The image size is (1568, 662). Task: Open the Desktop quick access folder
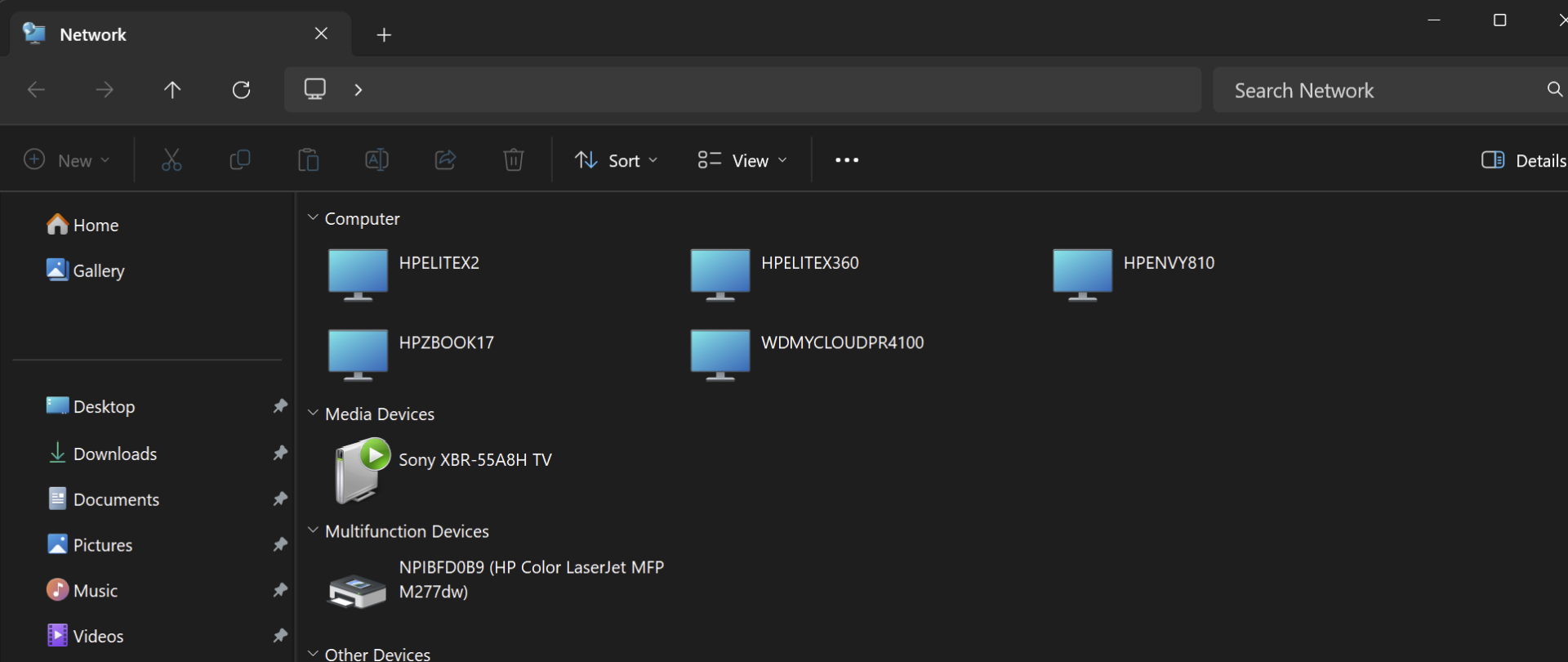[91, 406]
